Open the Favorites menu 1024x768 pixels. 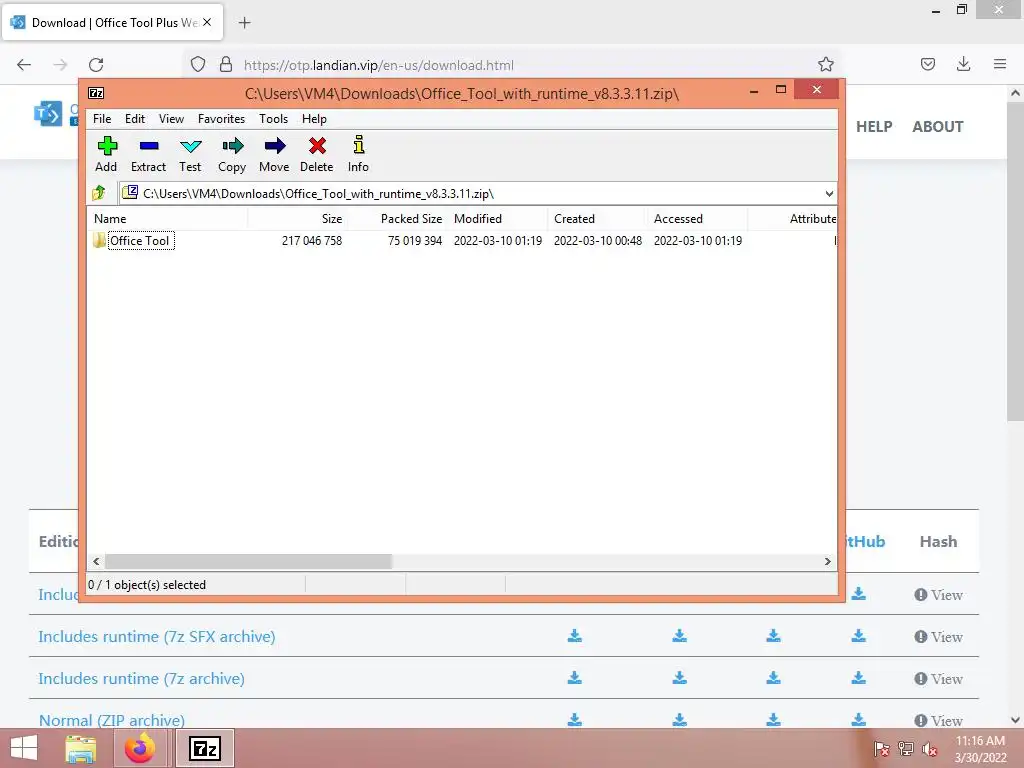[221, 119]
